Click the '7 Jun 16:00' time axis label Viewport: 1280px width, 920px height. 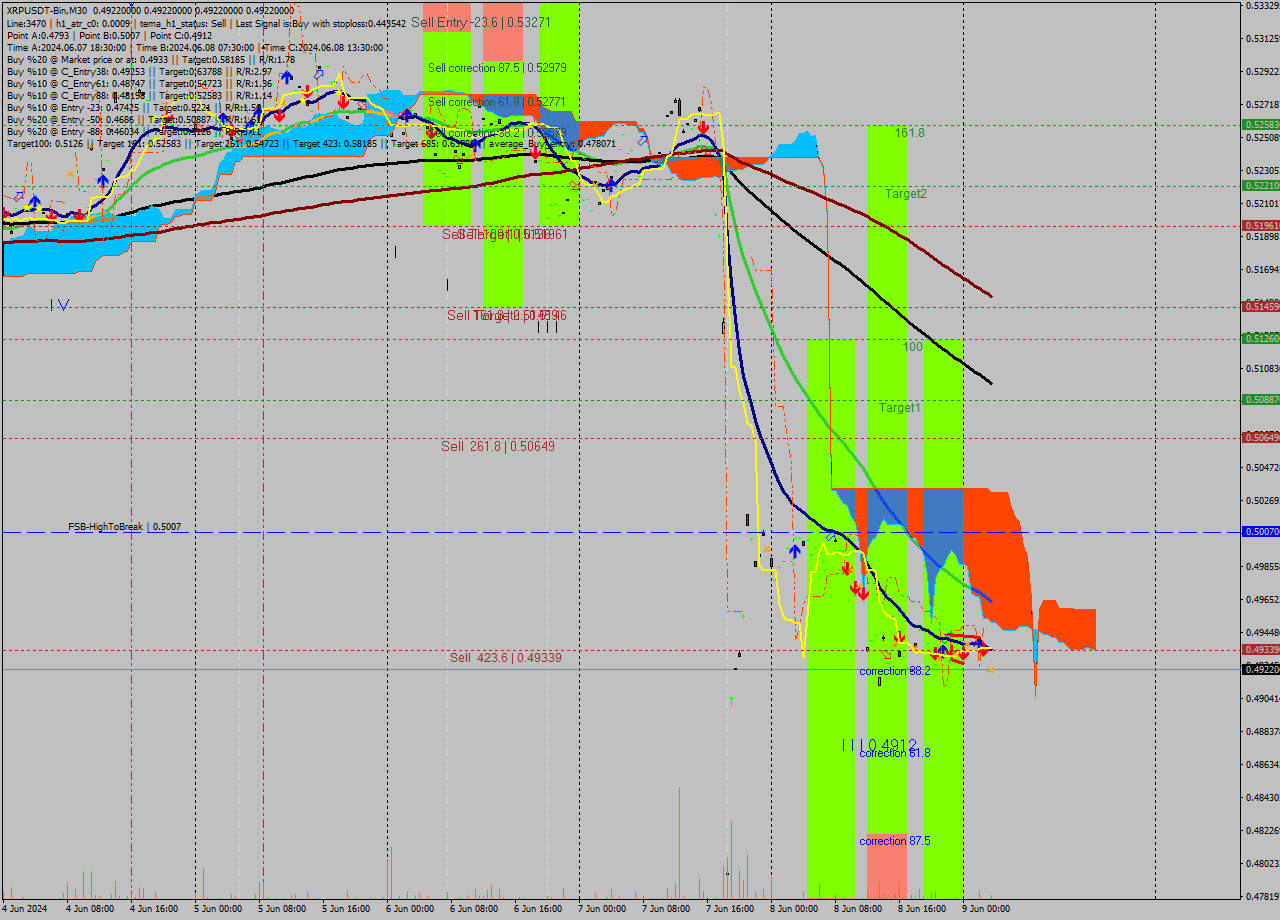[x=730, y=909]
